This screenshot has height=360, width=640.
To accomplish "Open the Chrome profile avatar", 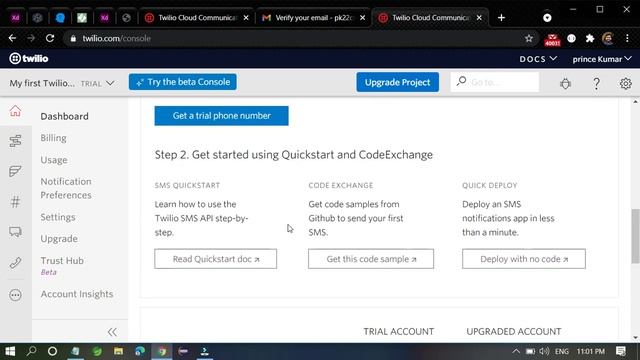I will (x=608, y=38).
